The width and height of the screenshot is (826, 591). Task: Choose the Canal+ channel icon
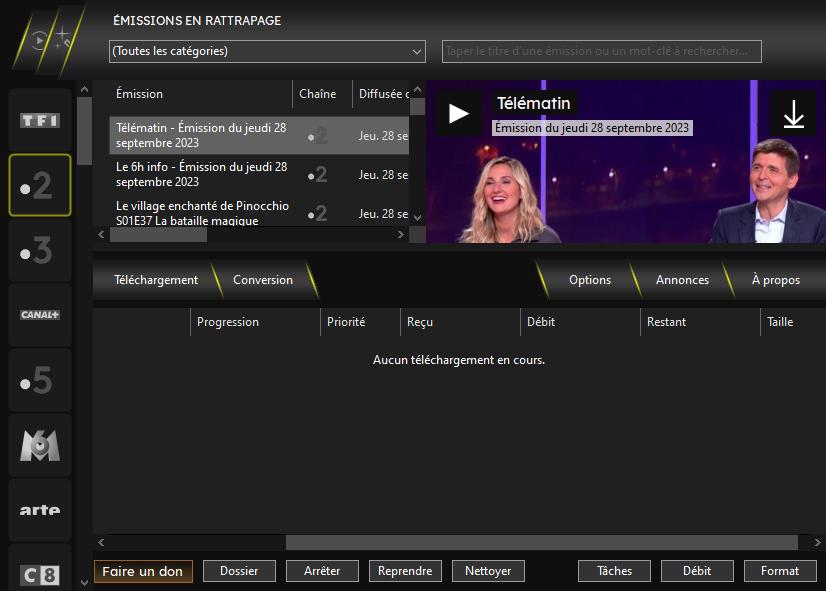(40, 315)
